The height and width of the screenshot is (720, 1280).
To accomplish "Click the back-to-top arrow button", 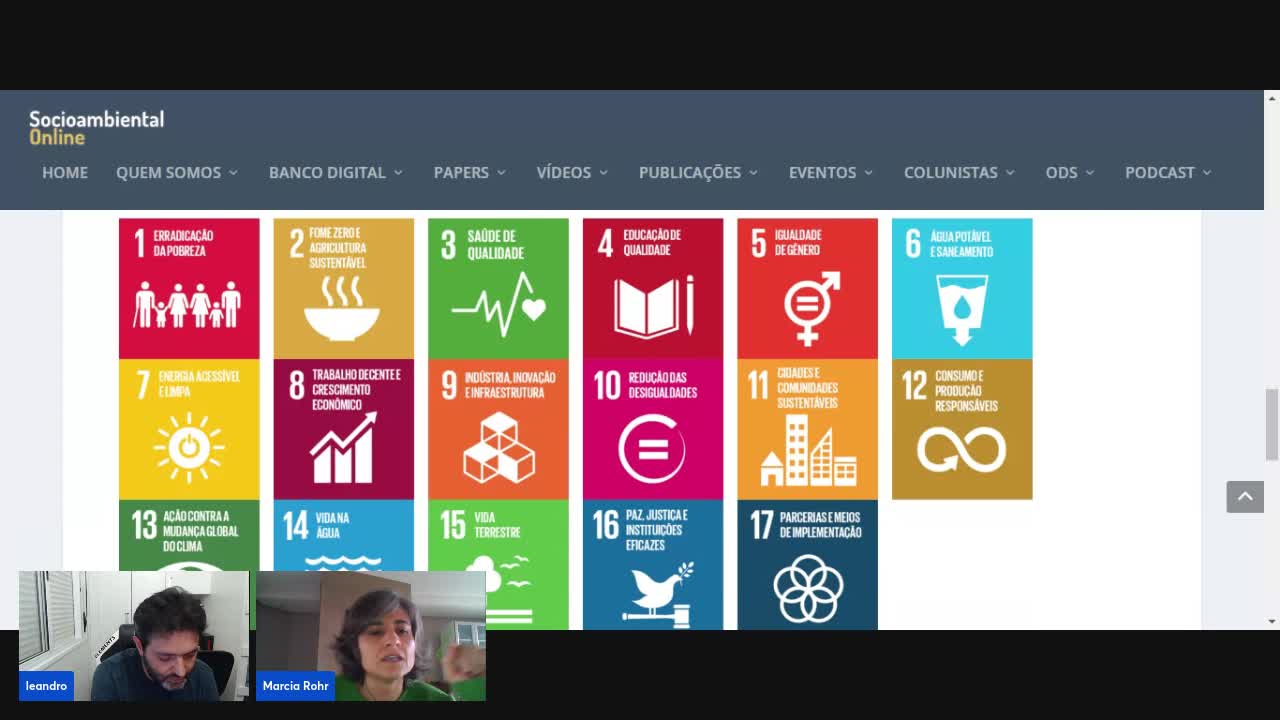I will (1245, 497).
